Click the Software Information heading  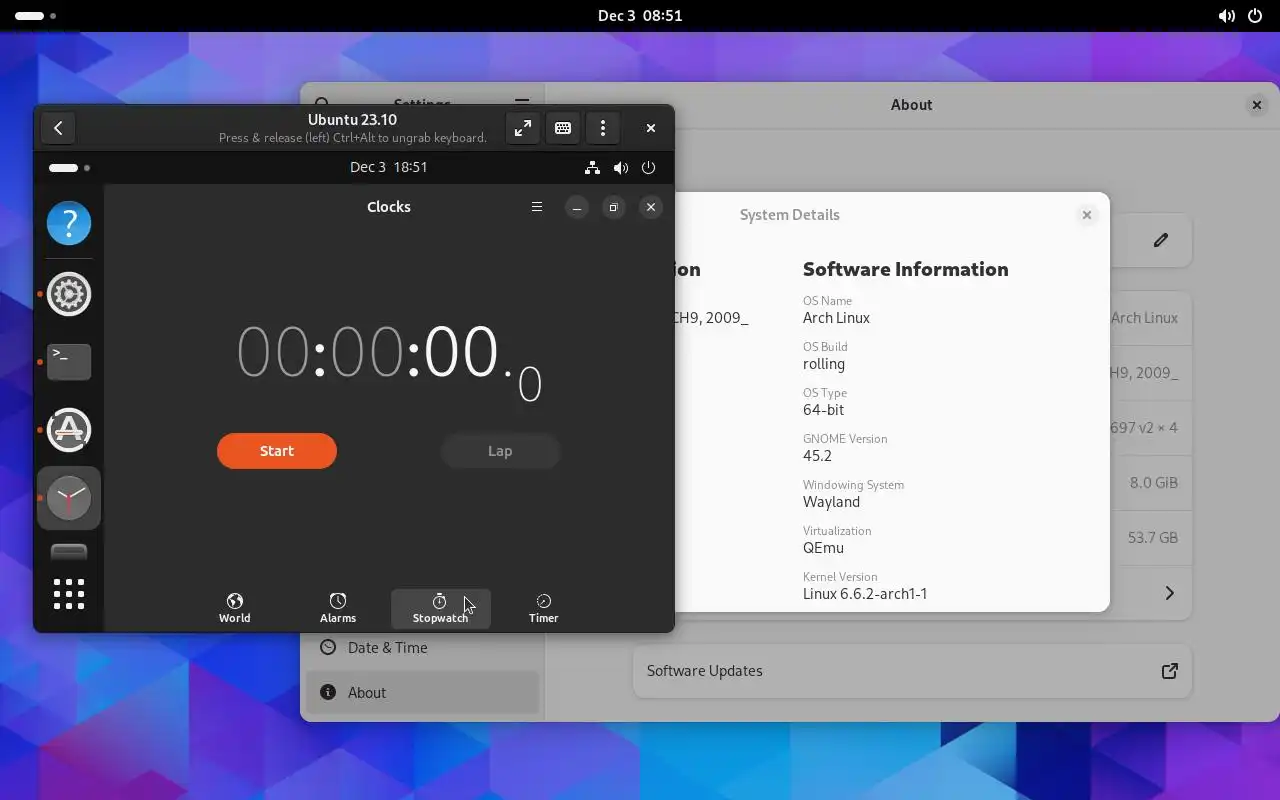905,269
